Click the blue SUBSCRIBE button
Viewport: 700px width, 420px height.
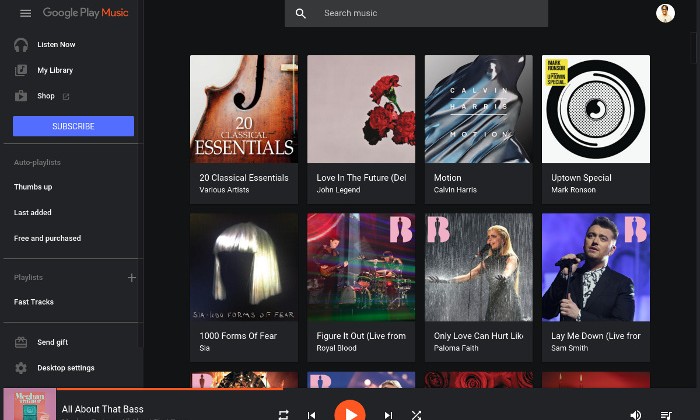[73, 126]
